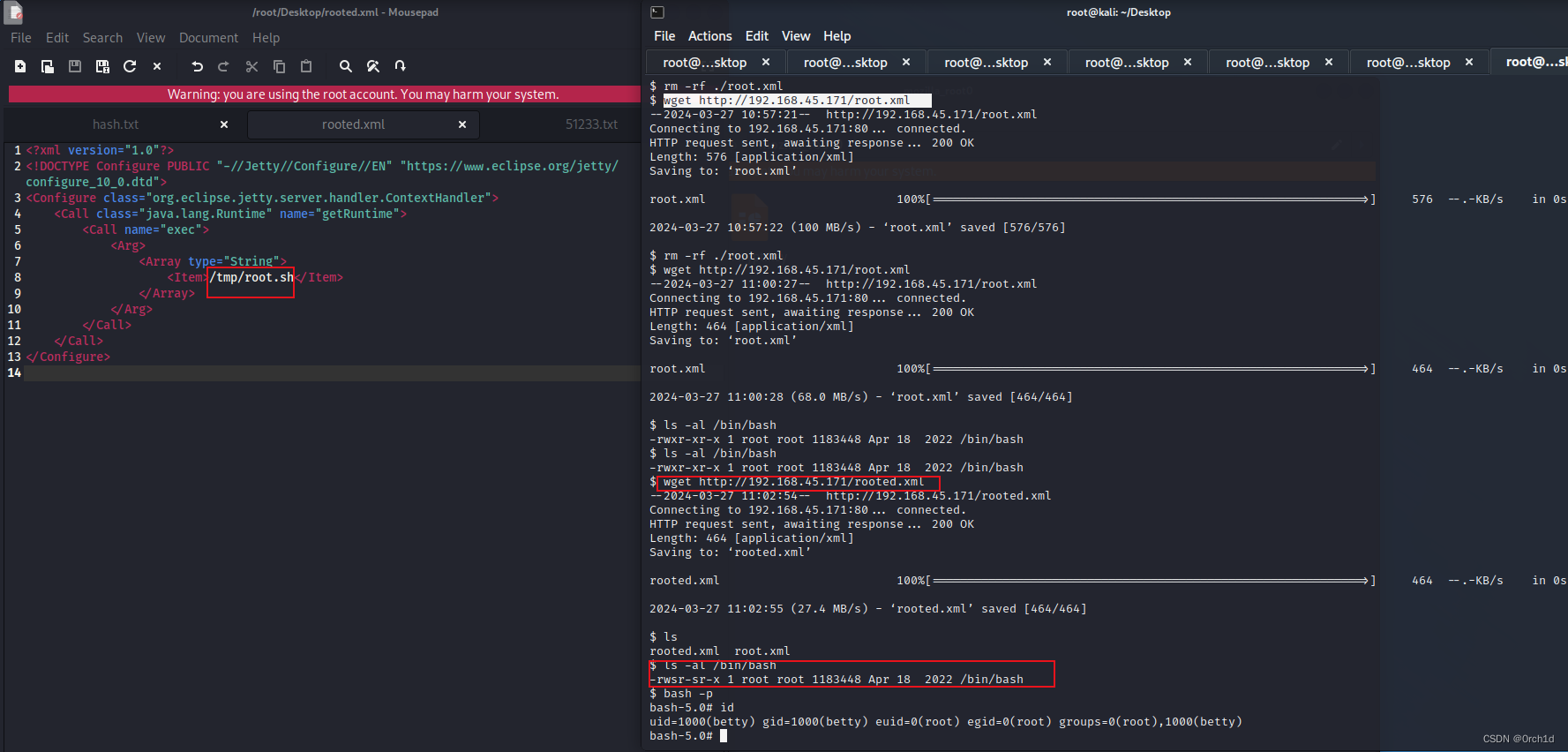1568x752 pixels.
Task: Open Mousepad File menu
Action: pos(21,38)
